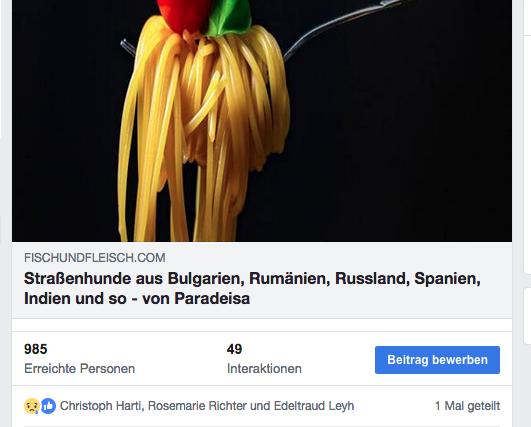Screen dimensions: 531x427
Task: Open the Straßenhunde aus Bulgarien headline
Action: [252, 289]
